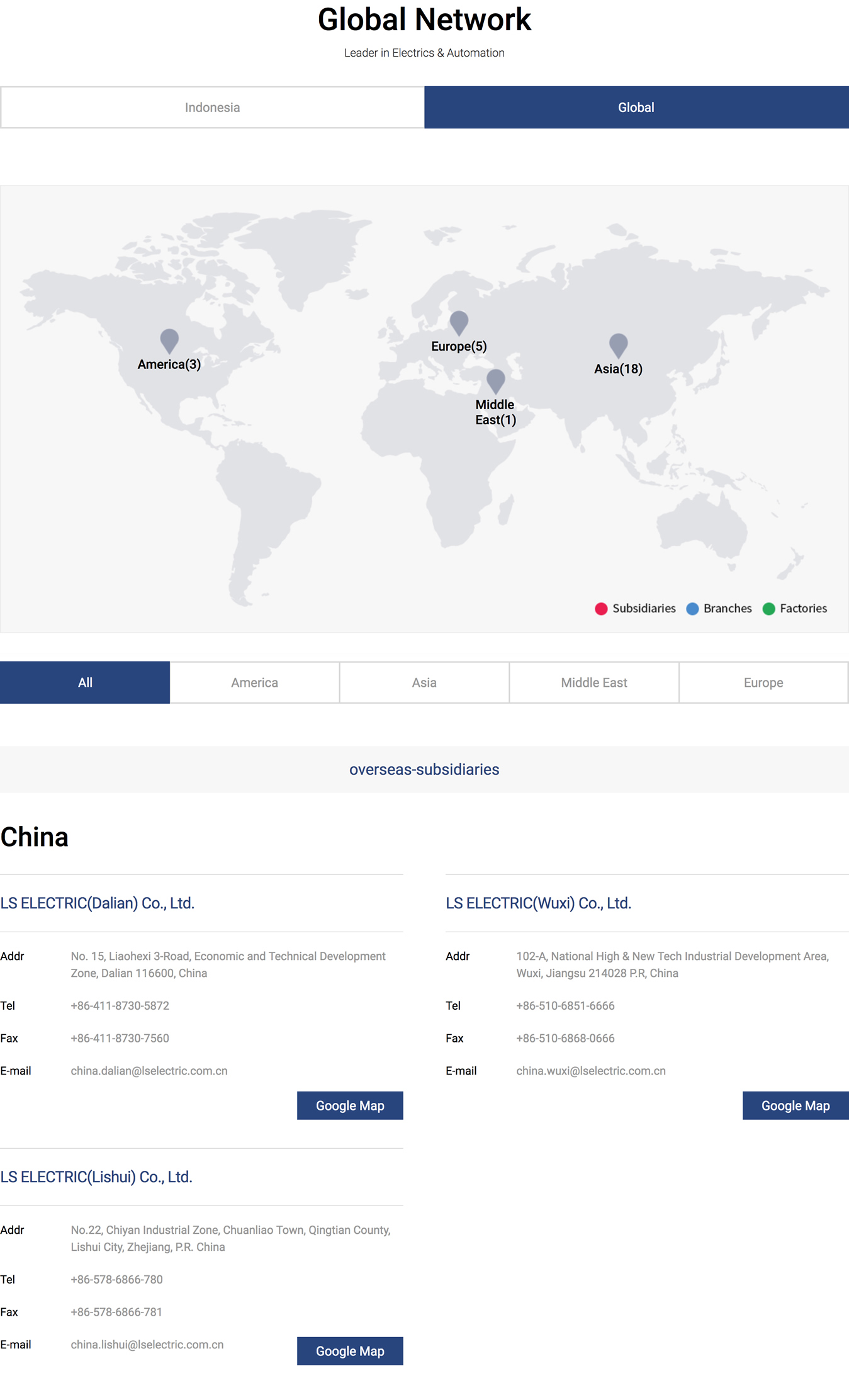This screenshot has height=1400, width=849.
Task: Click the America(3) map label
Action: tap(169, 364)
